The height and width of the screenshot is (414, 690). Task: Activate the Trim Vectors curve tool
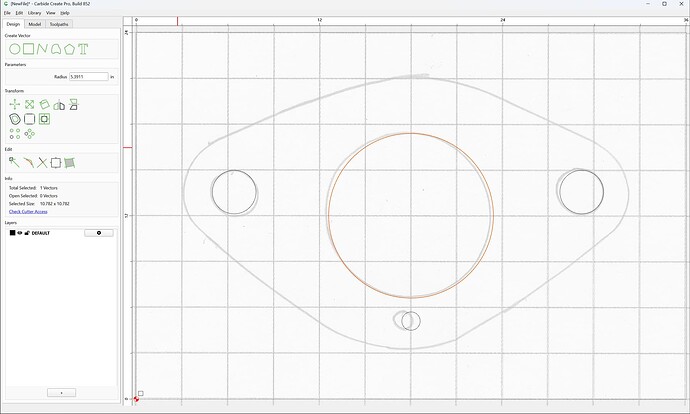coord(28,162)
